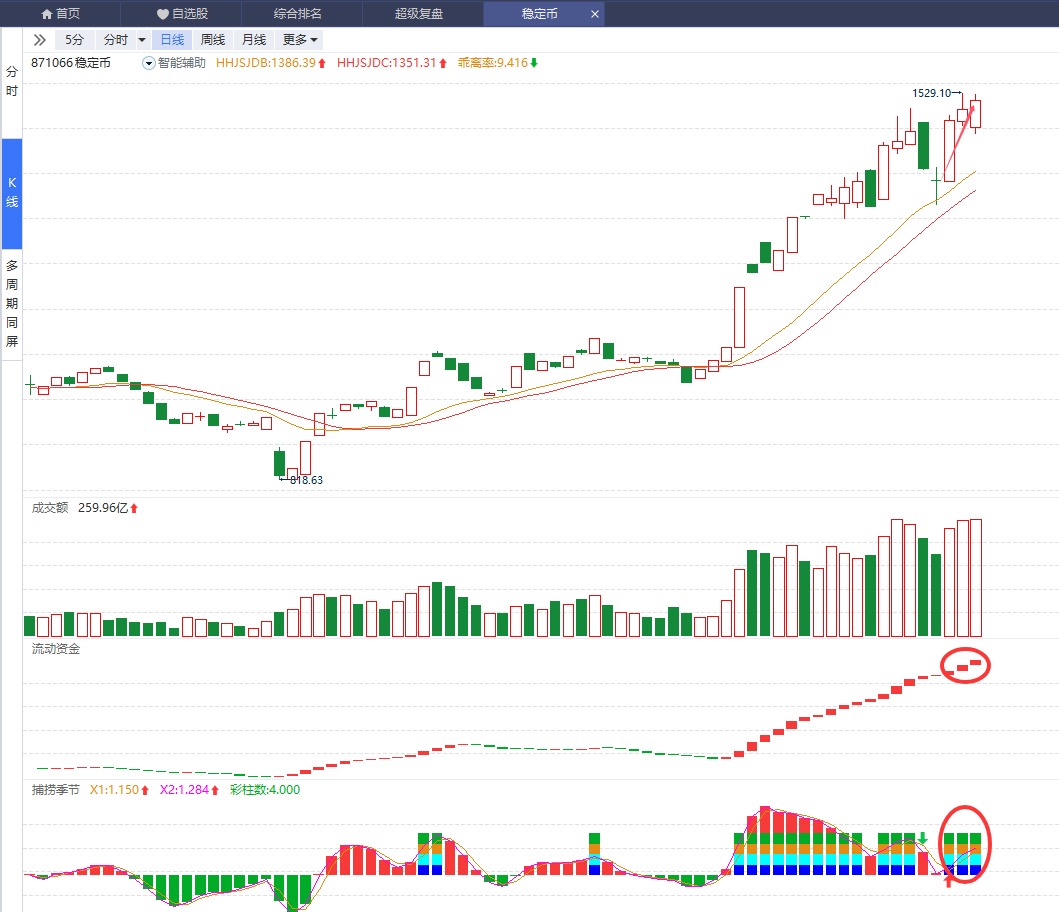Open the 更多 periods dropdown
This screenshot has height=912, width=1059.
click(299, 40)
